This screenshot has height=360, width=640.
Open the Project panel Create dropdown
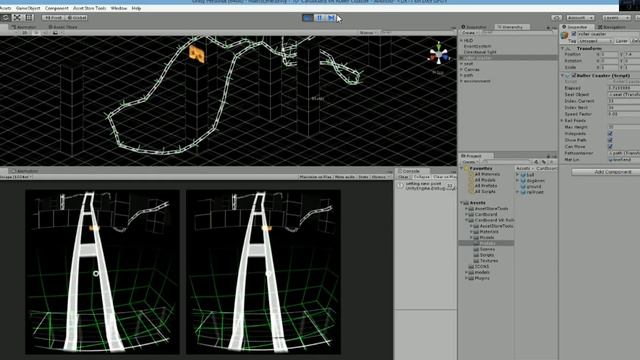tap(469, 162)
